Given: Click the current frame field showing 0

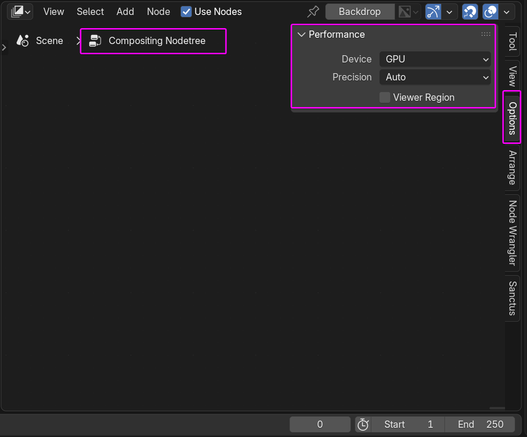Looking at the screenshot, I should coord(320,425).
